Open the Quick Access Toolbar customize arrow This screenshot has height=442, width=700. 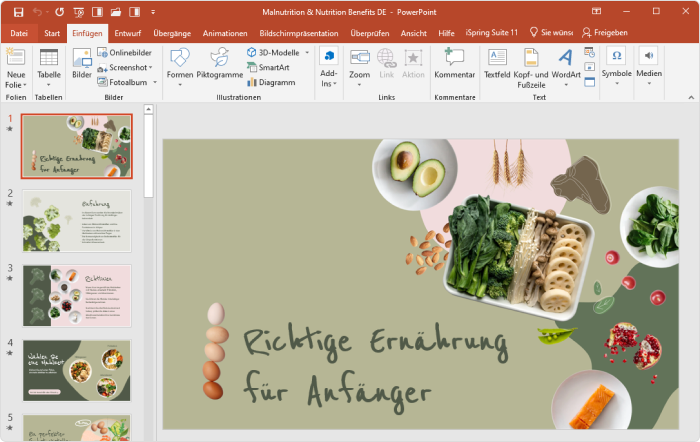pyautogui.click(x=153, y=12)
